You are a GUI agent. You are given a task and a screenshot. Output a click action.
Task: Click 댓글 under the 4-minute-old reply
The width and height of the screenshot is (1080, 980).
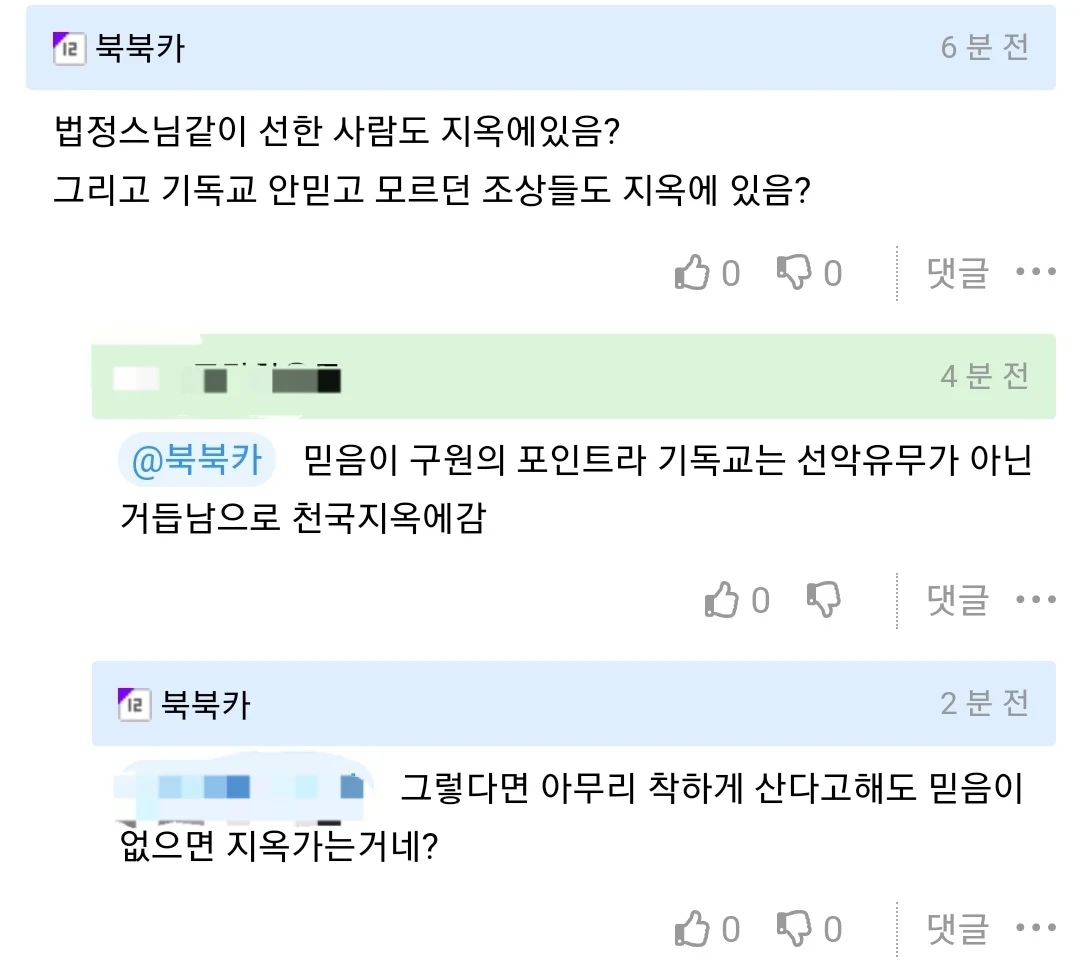click(957, 599)
